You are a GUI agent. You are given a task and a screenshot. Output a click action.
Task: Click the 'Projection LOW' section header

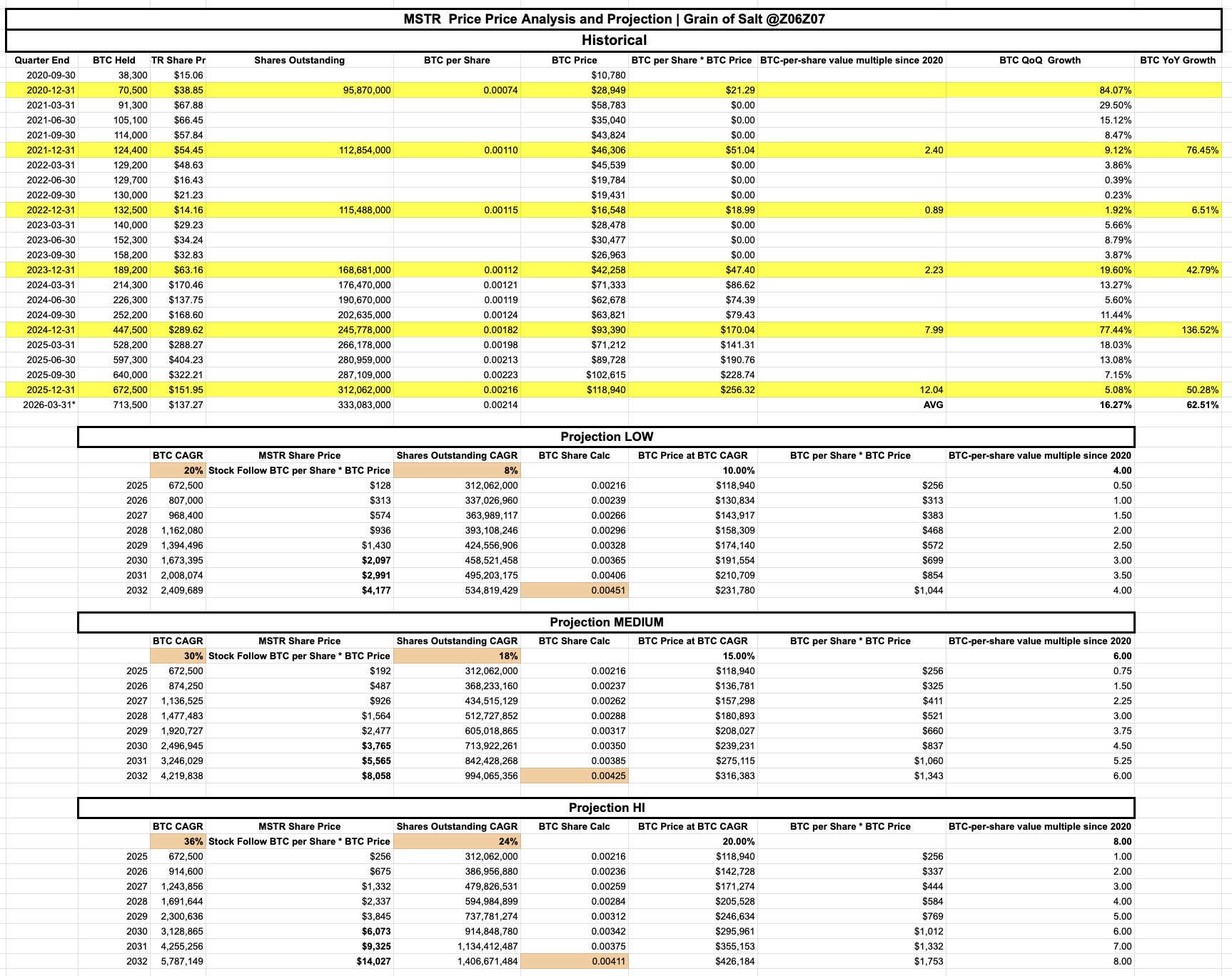coord(606,437)
